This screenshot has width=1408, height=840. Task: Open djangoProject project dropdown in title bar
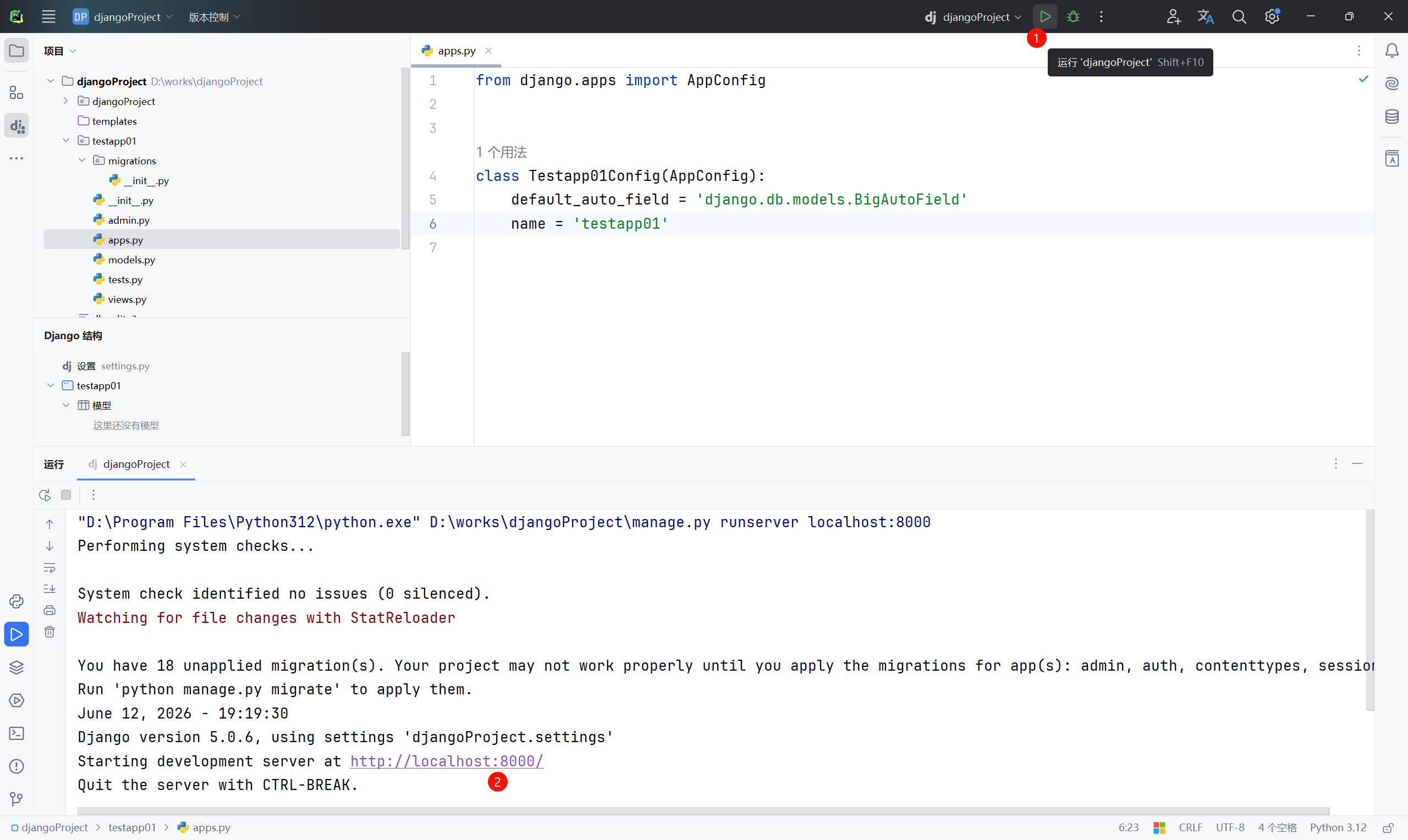pos(123,17)
